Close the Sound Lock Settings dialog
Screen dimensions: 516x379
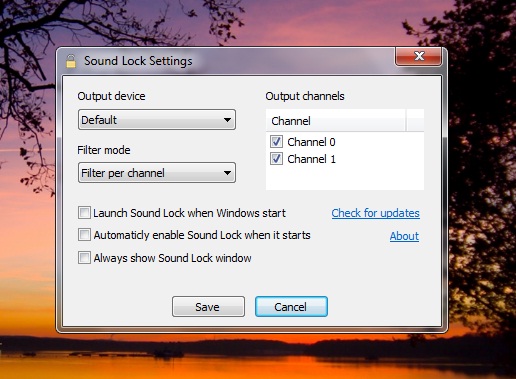419,56
